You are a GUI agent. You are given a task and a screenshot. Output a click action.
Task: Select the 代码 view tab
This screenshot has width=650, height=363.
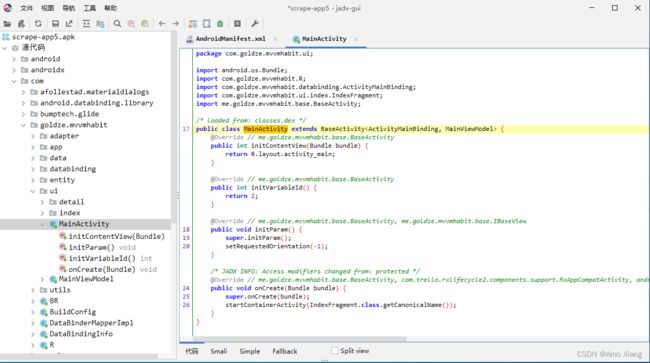point(192,351)
